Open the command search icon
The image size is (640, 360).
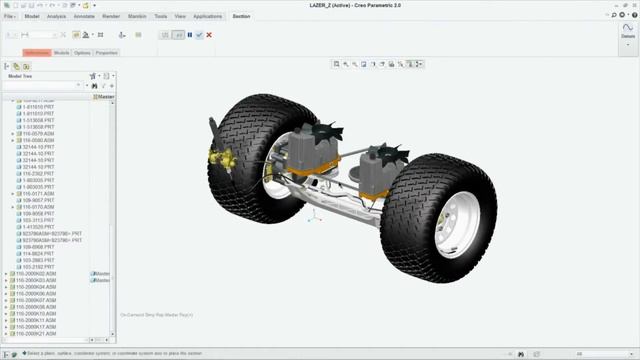tap(614, 15)
